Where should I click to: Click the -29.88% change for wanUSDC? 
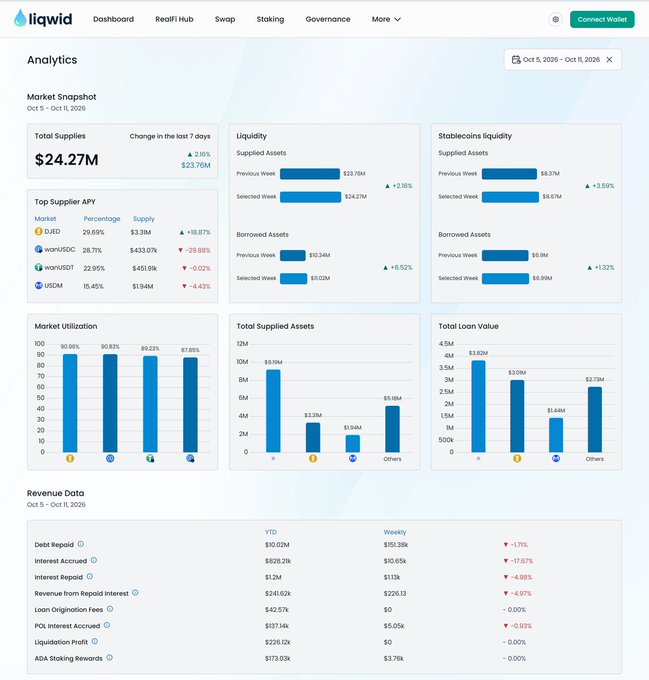pyautogui.click(x=194, y=250)
